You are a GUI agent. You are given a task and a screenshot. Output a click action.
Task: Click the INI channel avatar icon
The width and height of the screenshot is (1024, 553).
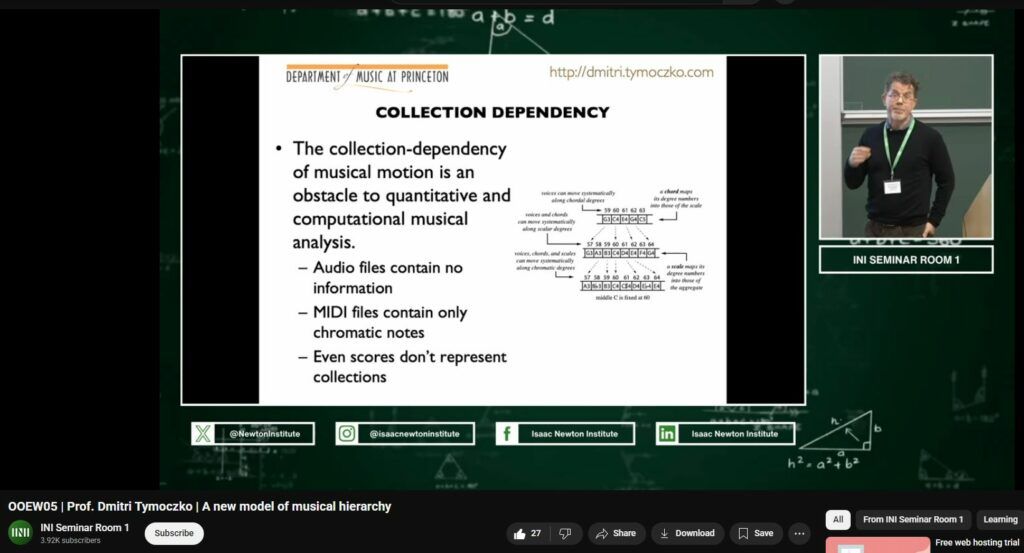pos(20,533)
